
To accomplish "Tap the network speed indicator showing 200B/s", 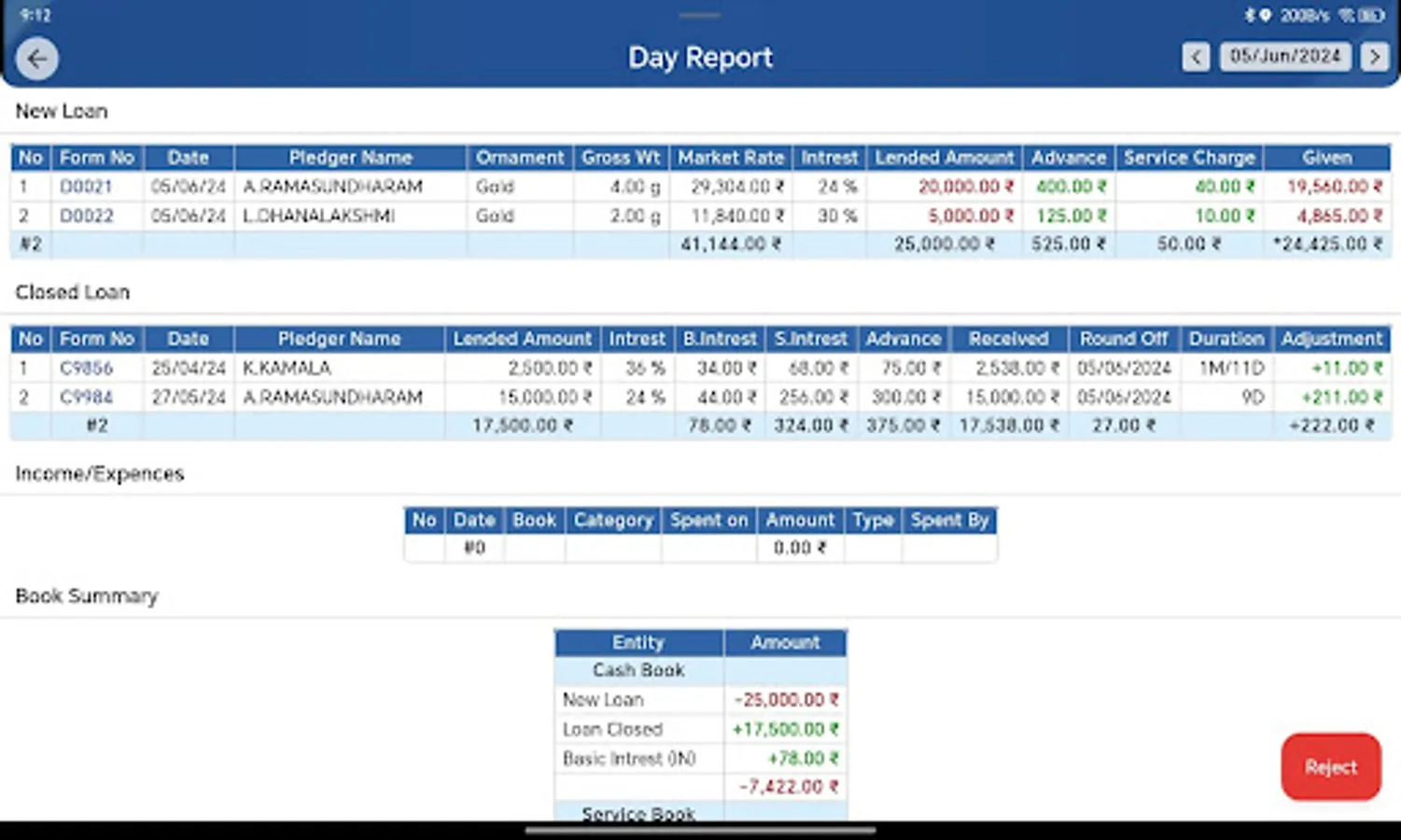I will (x=1305, y=14).
